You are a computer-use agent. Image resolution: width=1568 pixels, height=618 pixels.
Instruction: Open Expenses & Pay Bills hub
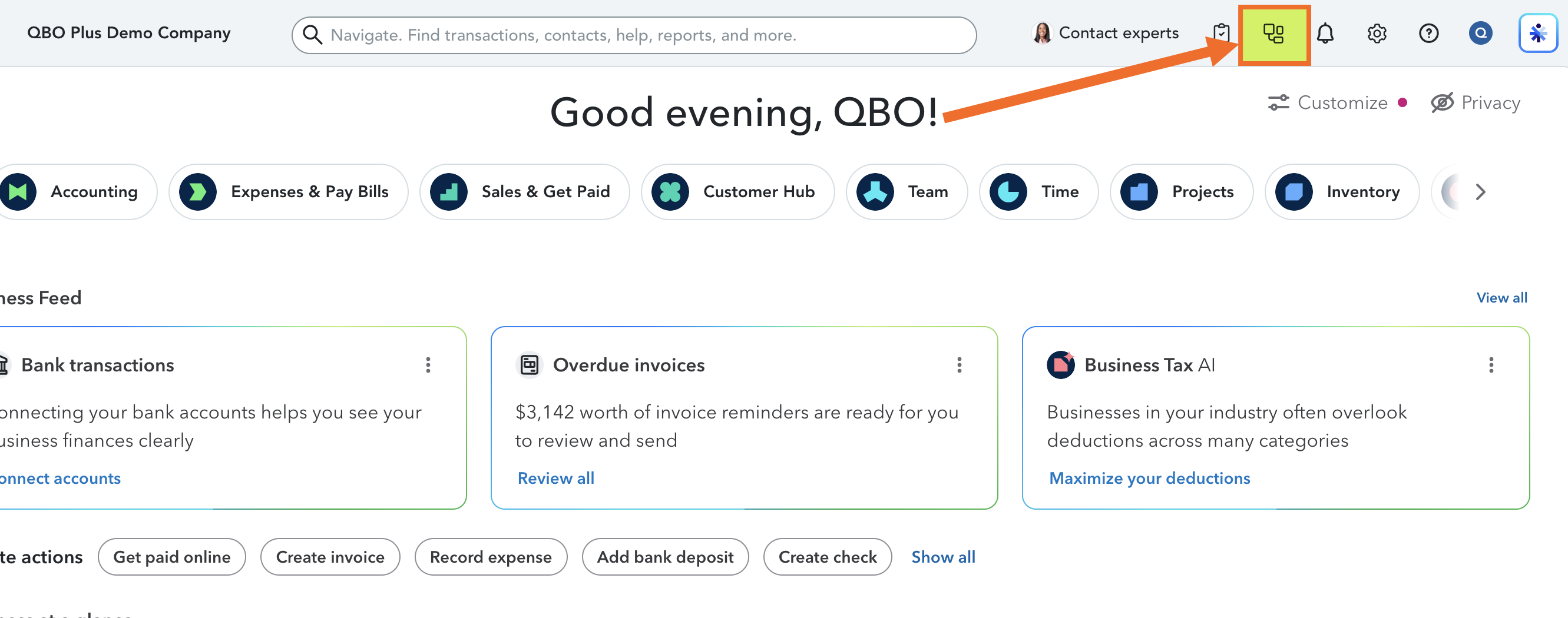point(289,192)
